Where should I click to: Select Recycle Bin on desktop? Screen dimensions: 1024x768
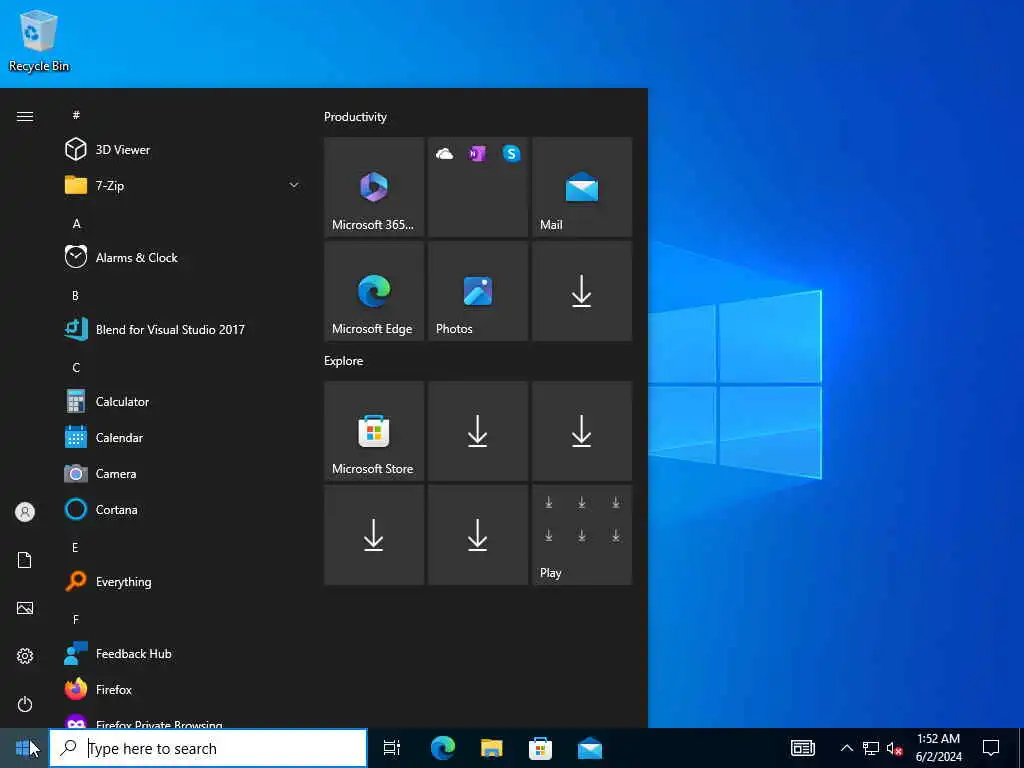click(39, 40)
